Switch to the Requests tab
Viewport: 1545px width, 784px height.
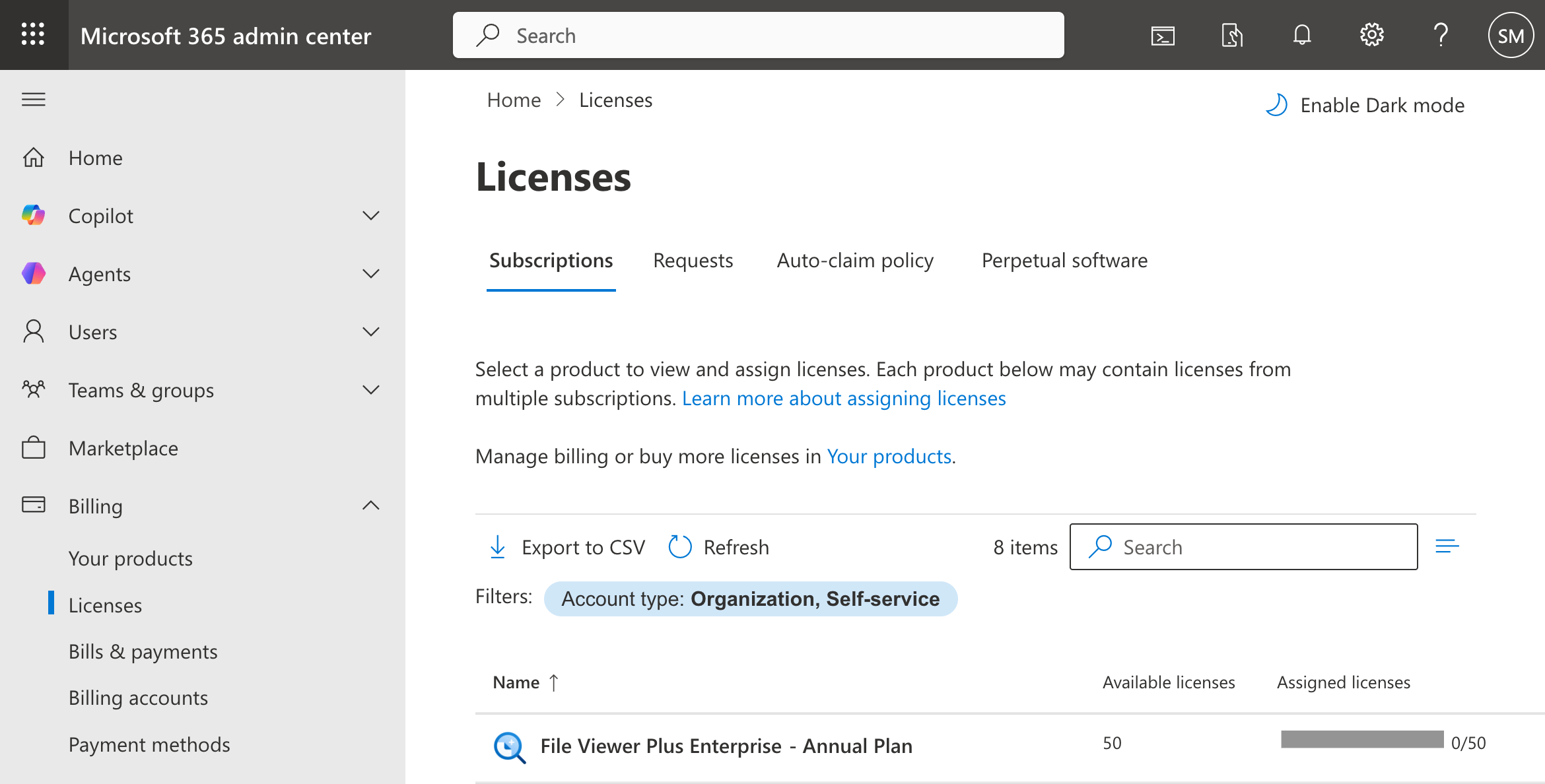[693, 260]
